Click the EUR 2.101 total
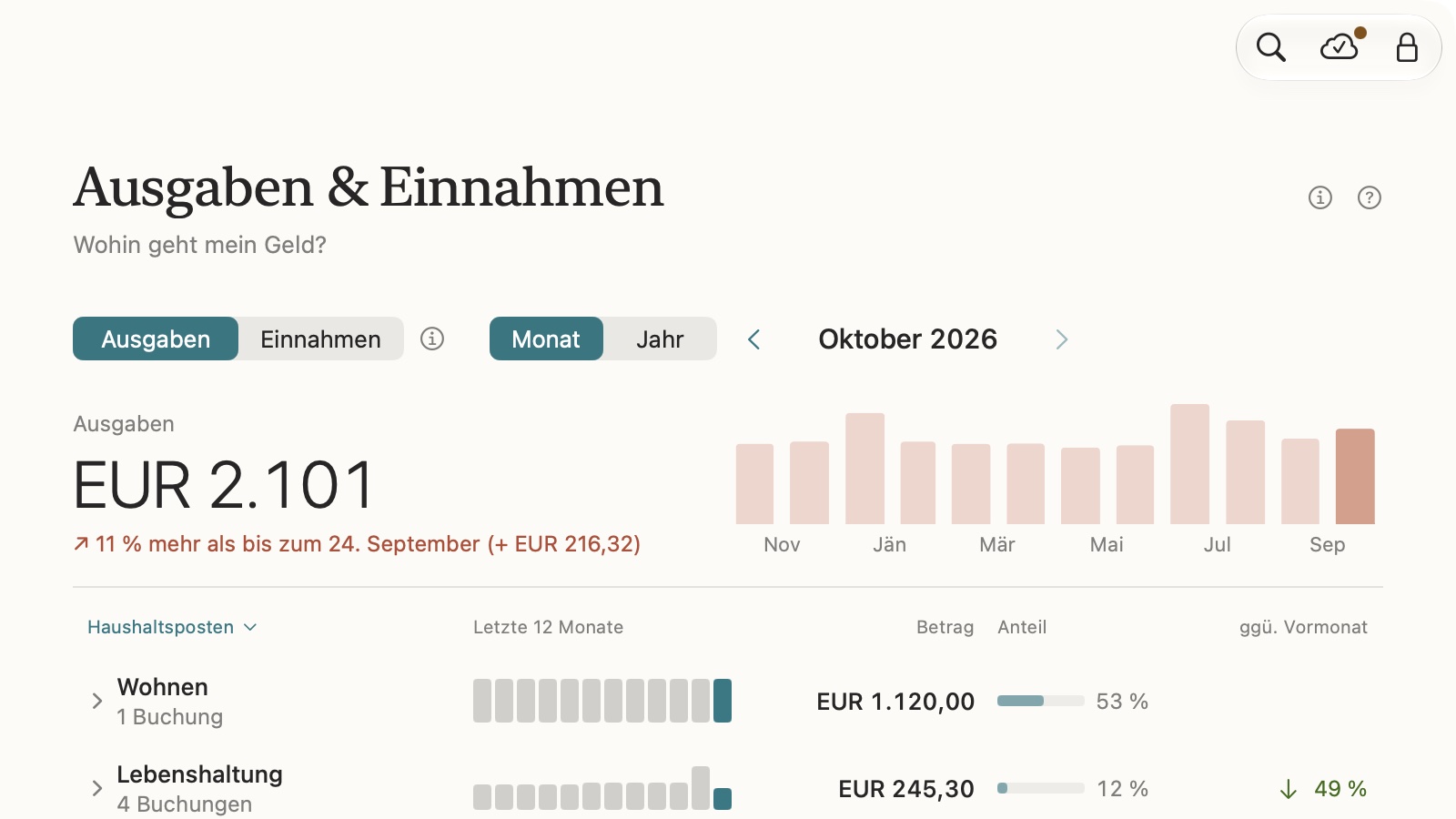The height and width of the screenshot is (819, 1456). (224, 484)
